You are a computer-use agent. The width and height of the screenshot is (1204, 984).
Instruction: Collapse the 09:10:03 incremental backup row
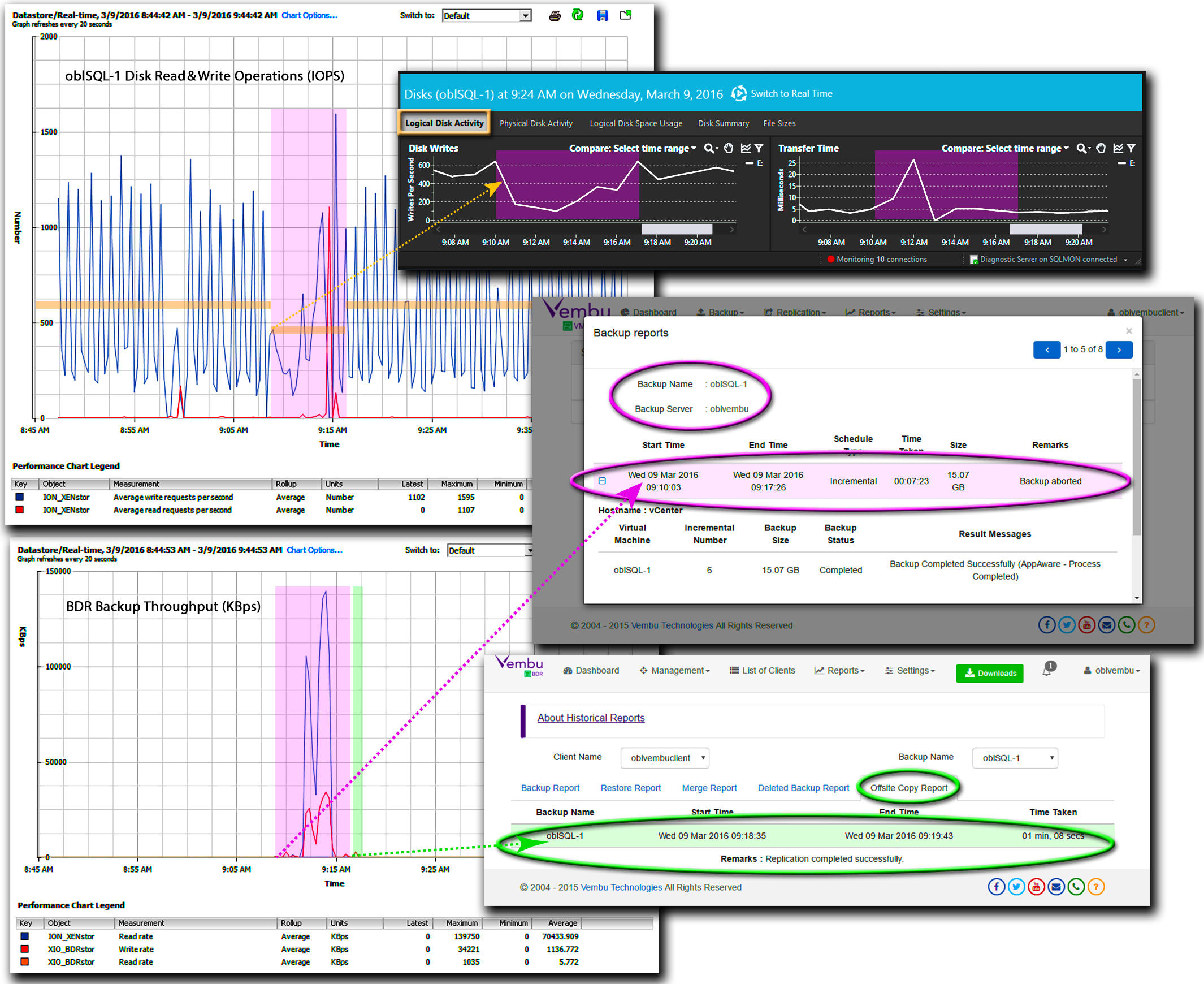click(603, 481)
